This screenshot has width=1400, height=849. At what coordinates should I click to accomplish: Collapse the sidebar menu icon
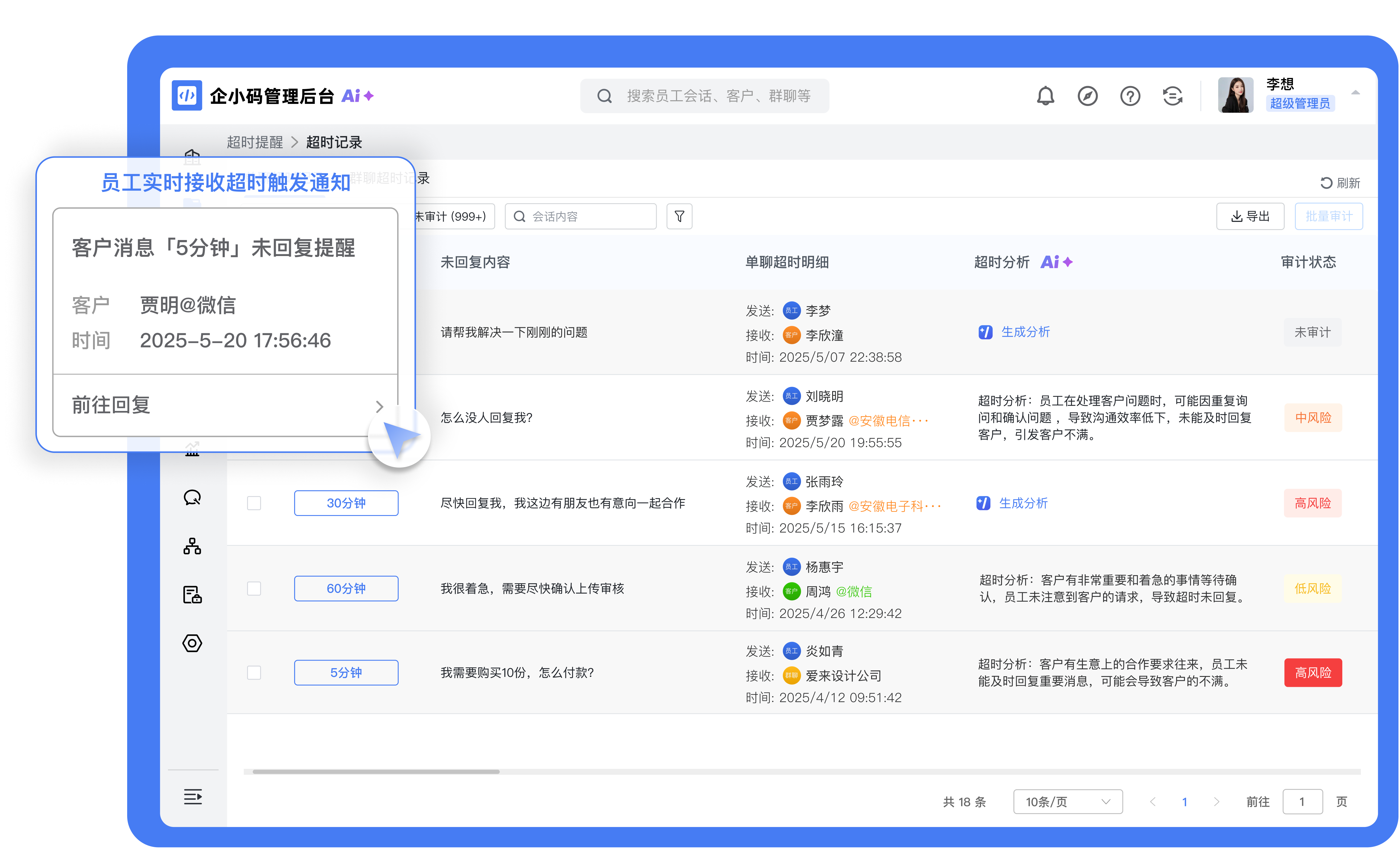pos(193,797)
